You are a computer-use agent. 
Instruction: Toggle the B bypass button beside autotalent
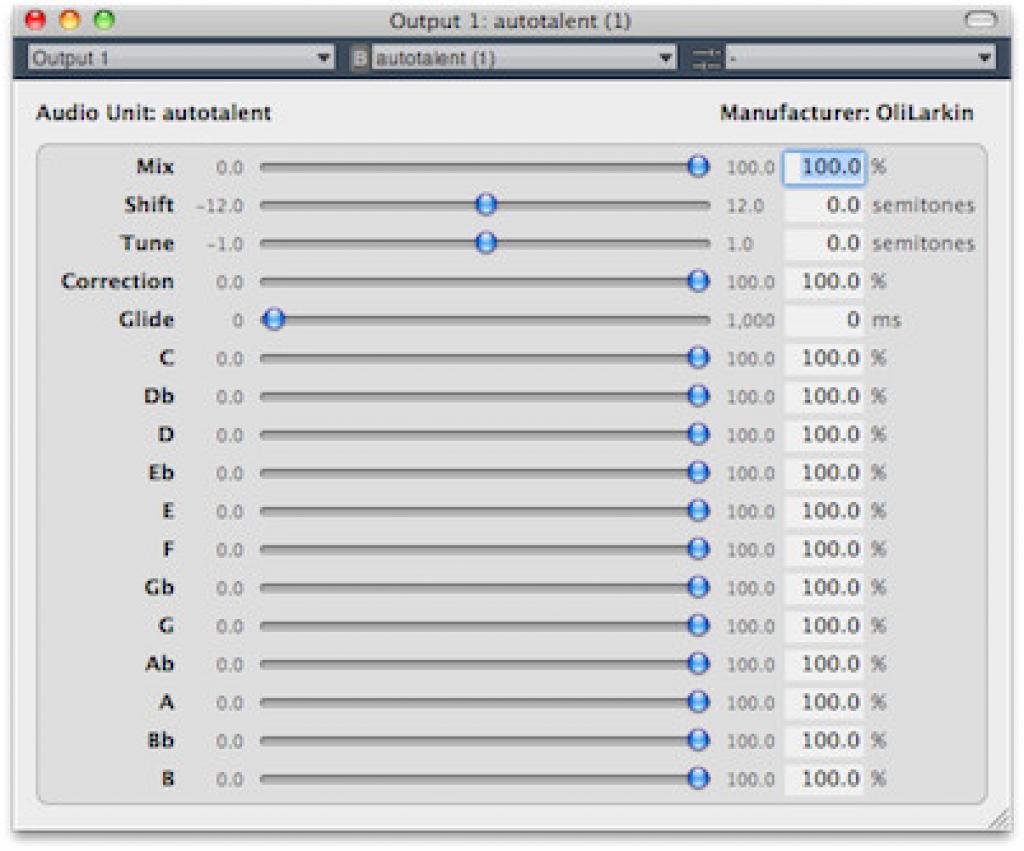tap(360, 59)
